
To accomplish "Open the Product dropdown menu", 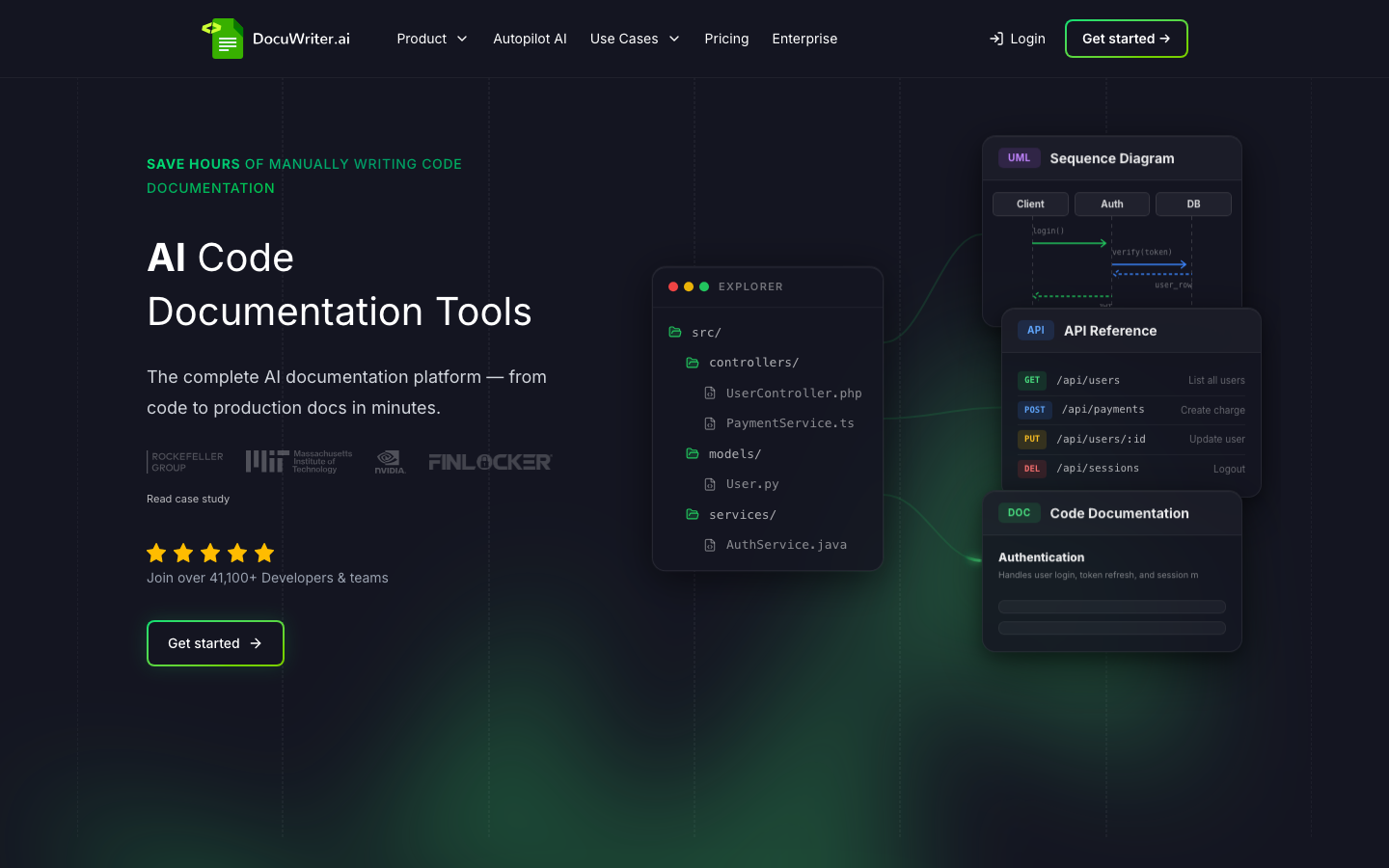I will [432, 39].
